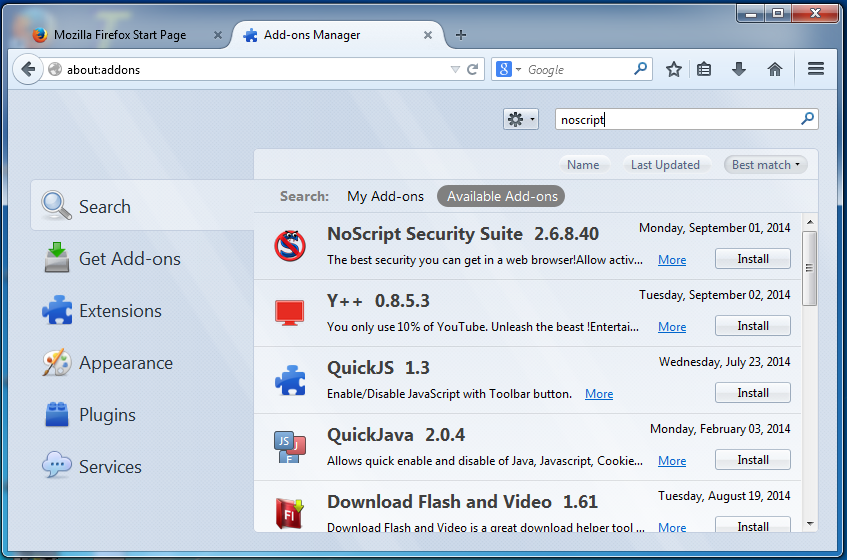Click the back navigation arrow
Image resolution: width=847 pixels, height=560 pixels.
coord(27,69)
